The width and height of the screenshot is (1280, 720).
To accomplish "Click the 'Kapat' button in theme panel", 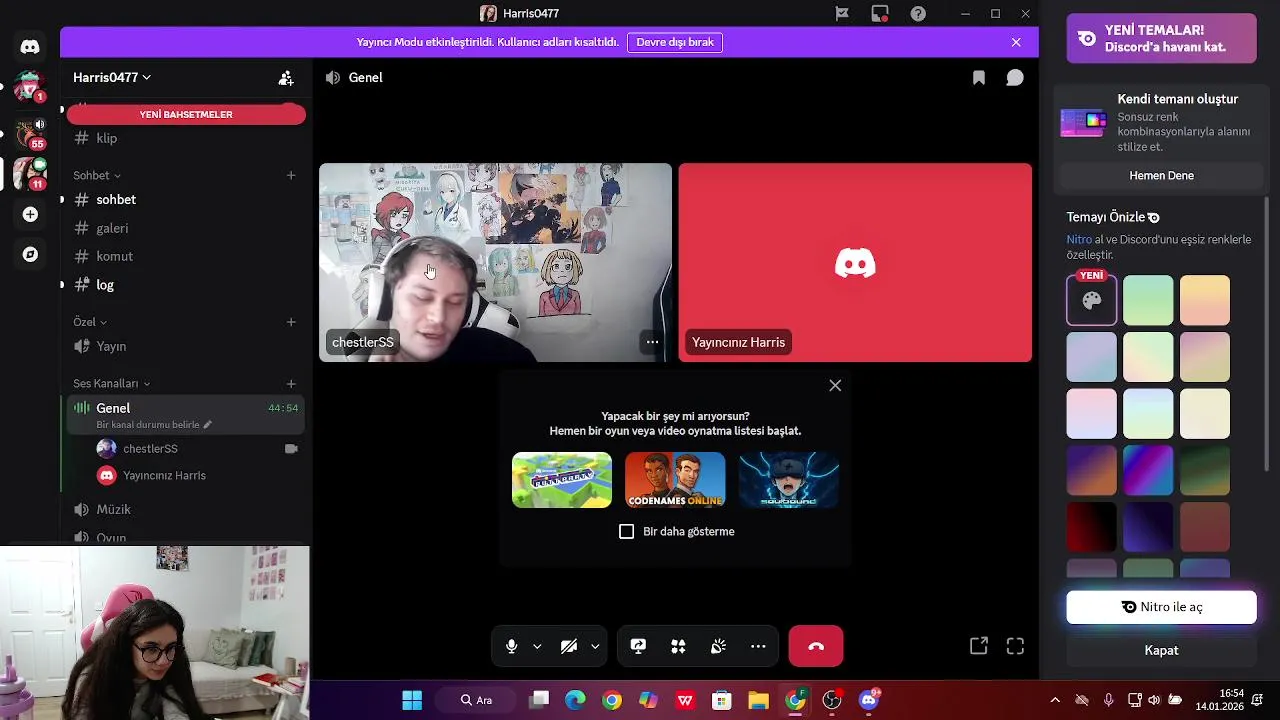I will pyautogui.click(x=1161, y=650).
